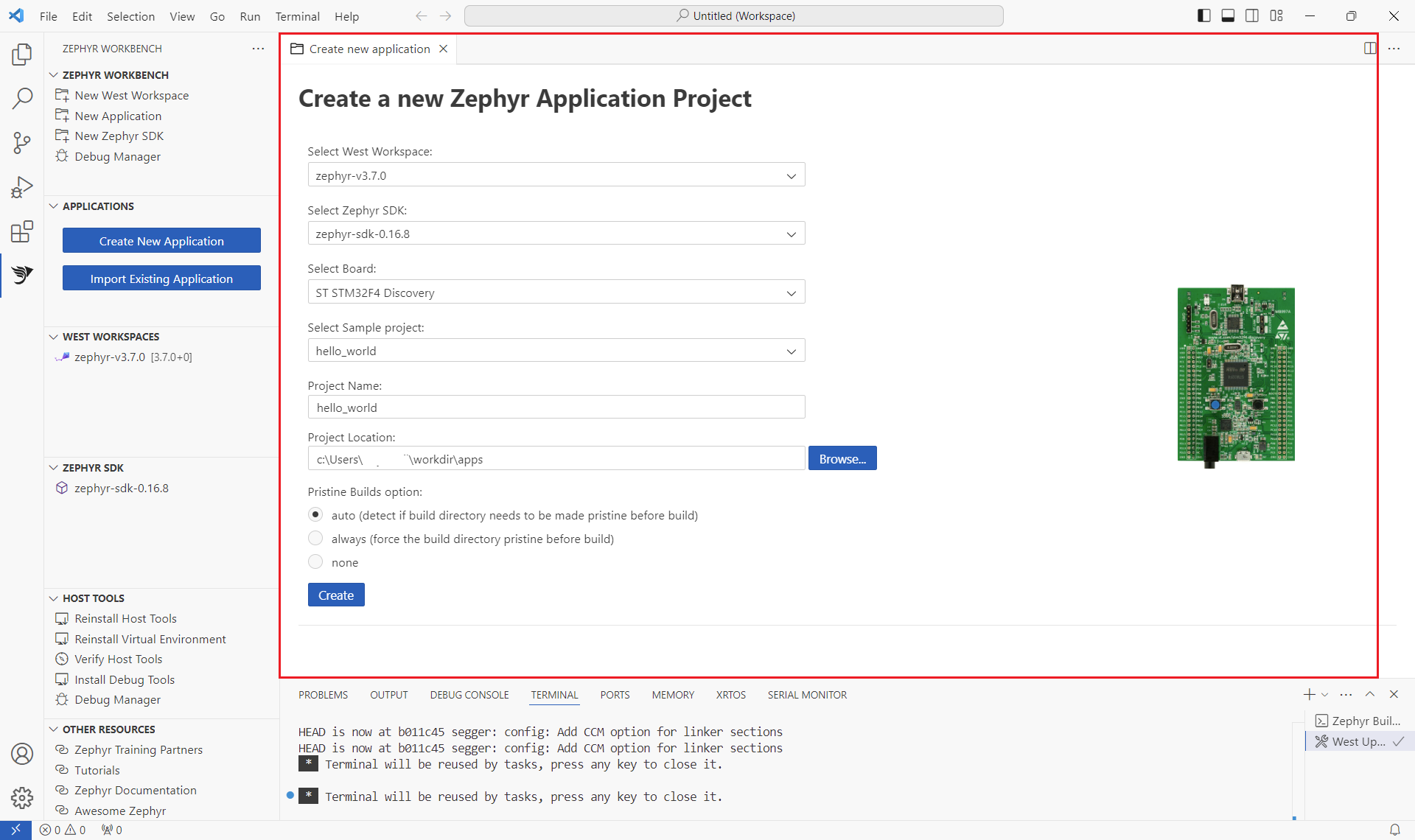The height and width of the screenshot is (840, 1415).
Task: Select 'always' pristine builds option
Action: coord(316,538)
